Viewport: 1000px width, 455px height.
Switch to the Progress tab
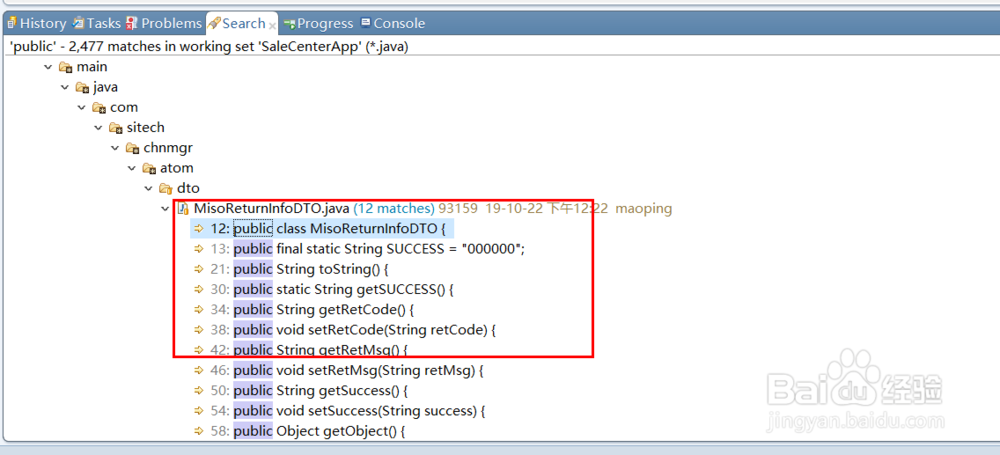(318, 24)
